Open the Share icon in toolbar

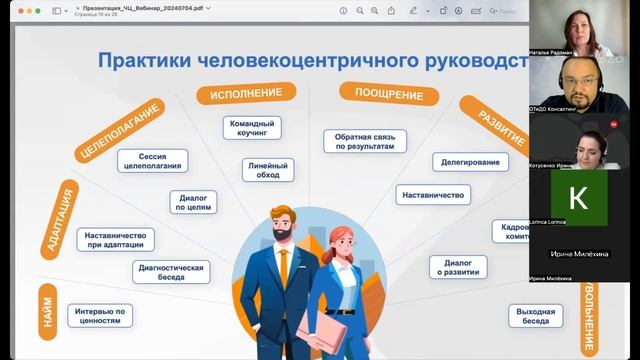(x=391, y=11)
